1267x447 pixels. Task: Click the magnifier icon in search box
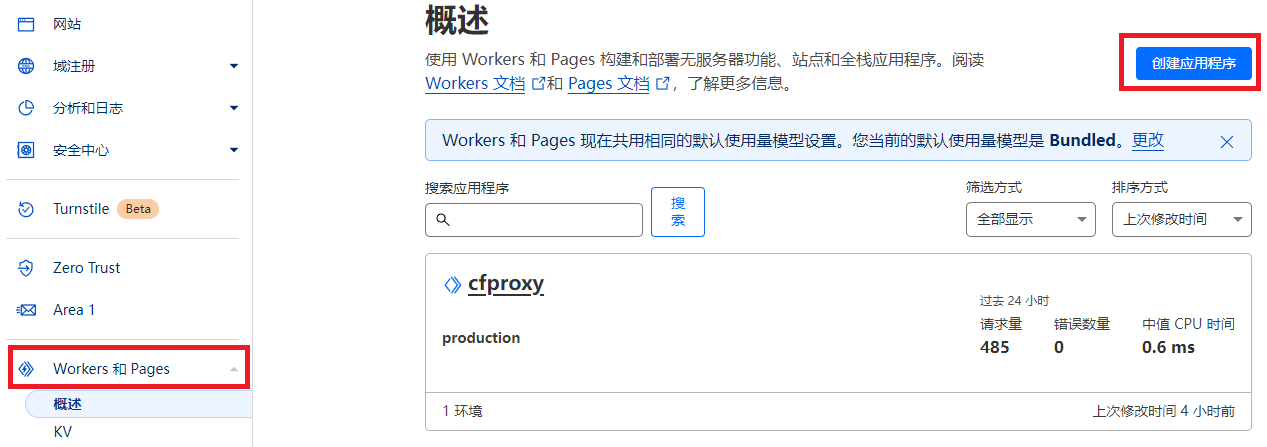443,220
